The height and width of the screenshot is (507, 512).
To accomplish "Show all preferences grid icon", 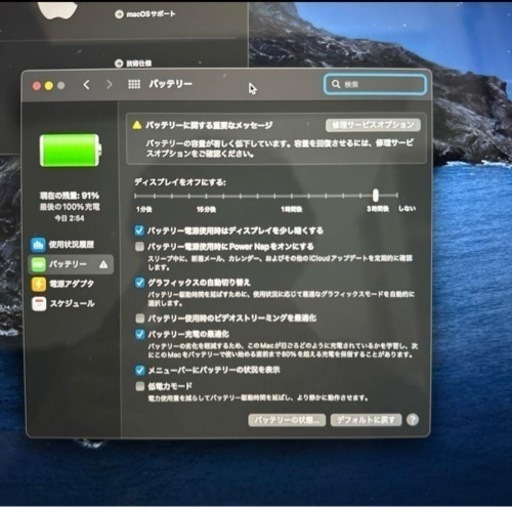I will pos(134,84).
